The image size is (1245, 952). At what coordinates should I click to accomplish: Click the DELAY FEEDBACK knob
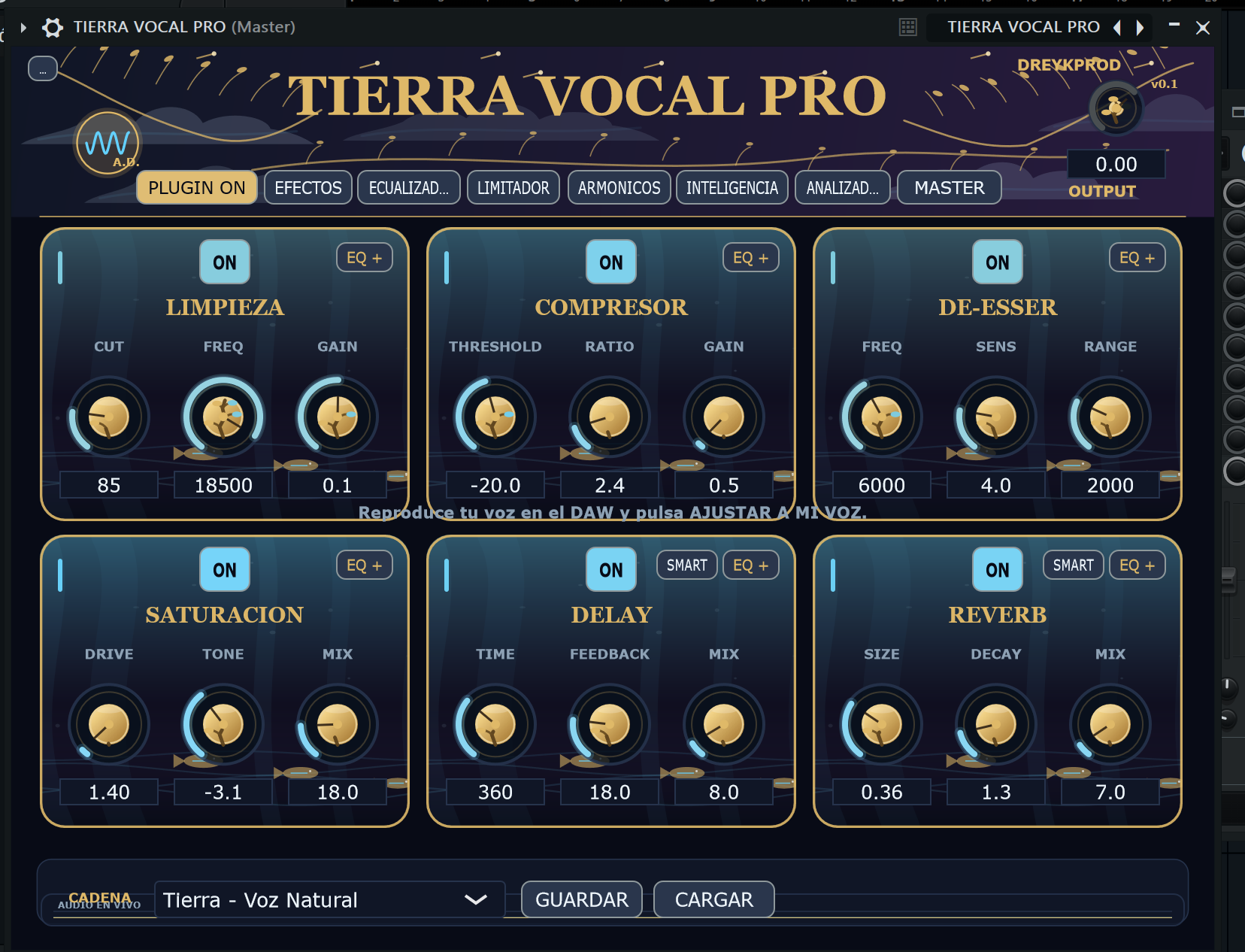pyautogui.click(x=610, y=724)
